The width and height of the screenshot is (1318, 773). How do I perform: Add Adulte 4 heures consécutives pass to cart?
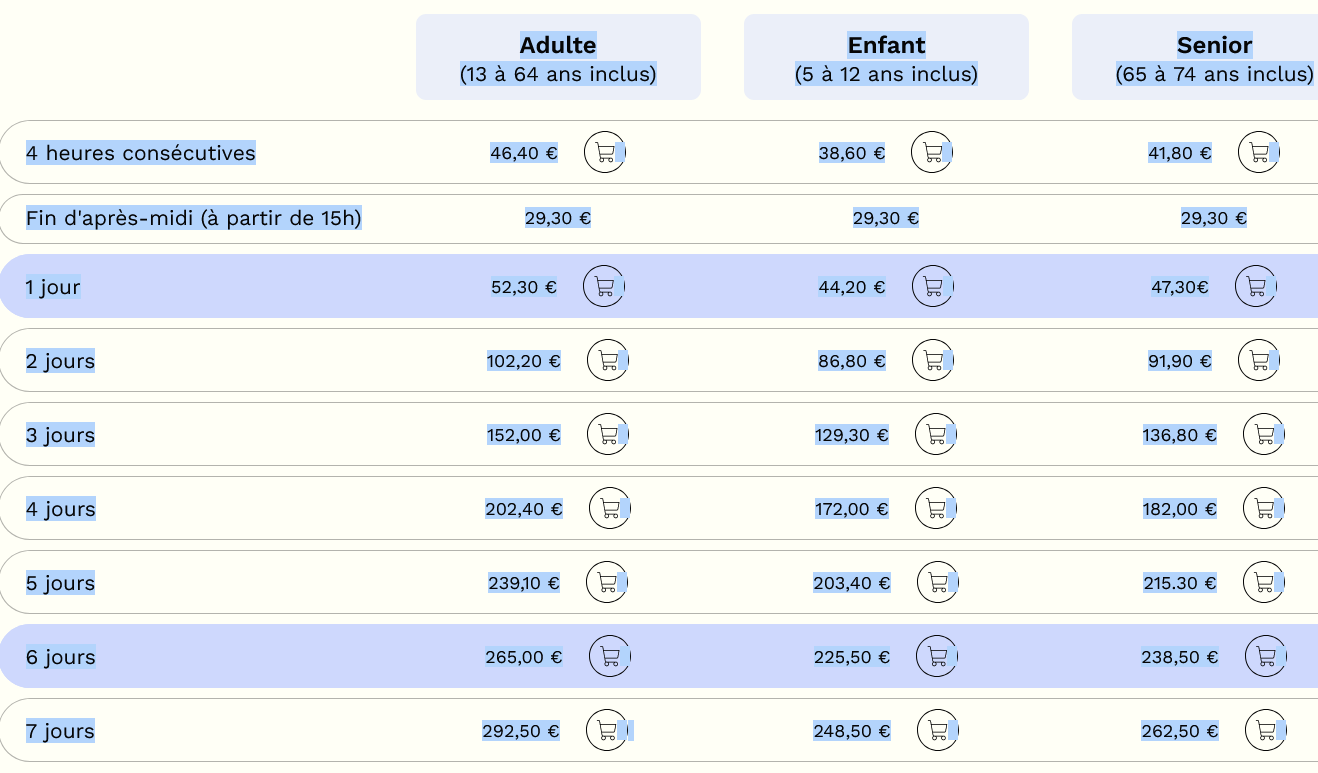[604, 153]
